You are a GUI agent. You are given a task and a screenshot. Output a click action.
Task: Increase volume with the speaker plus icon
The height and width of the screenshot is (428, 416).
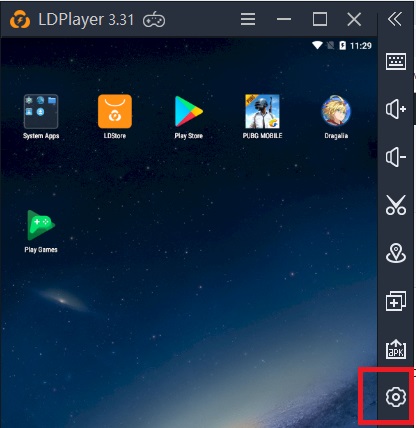pyautogui.click(x=396, y=109)
